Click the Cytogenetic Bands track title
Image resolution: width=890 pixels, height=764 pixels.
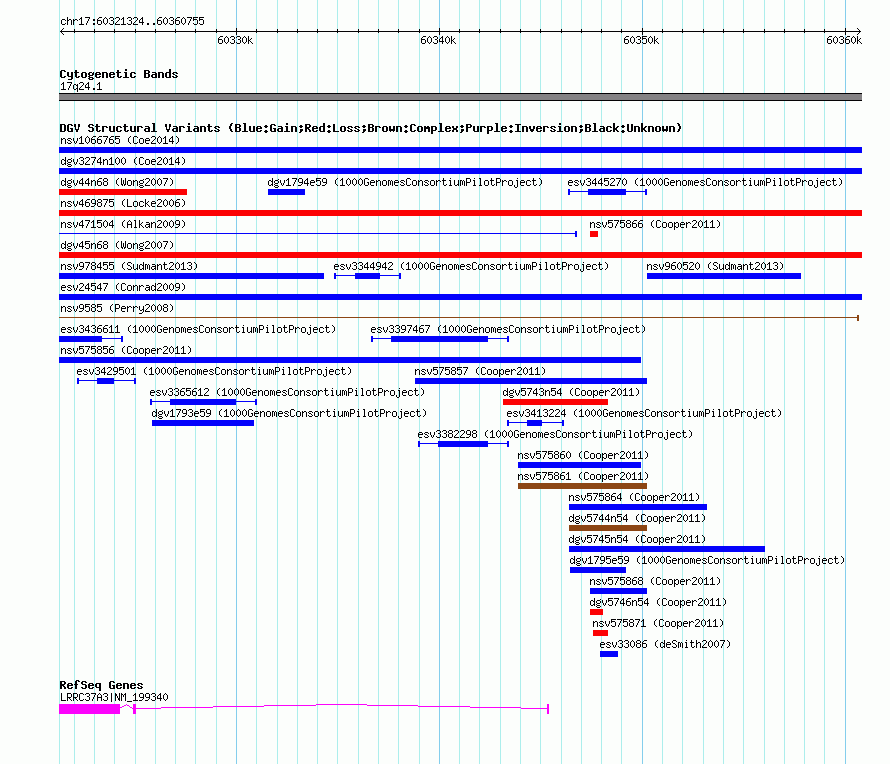point(119,74)
